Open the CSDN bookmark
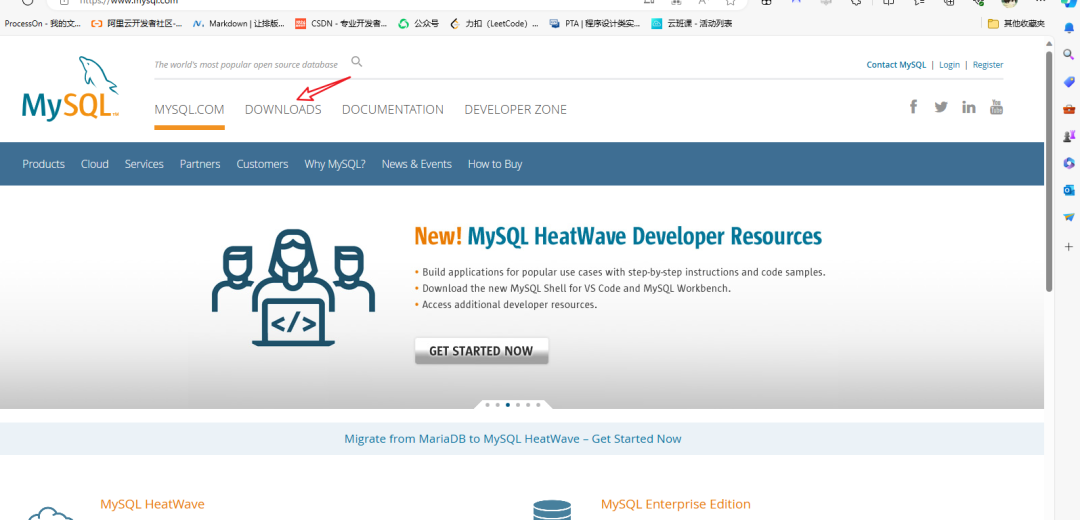This screenshot has width=1080, height=520. 341,23
